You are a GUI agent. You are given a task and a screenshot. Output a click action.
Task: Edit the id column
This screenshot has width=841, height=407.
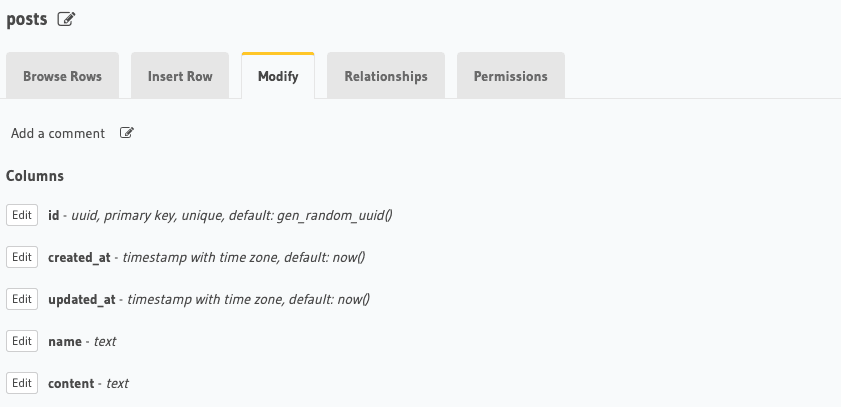coord(22,215)
